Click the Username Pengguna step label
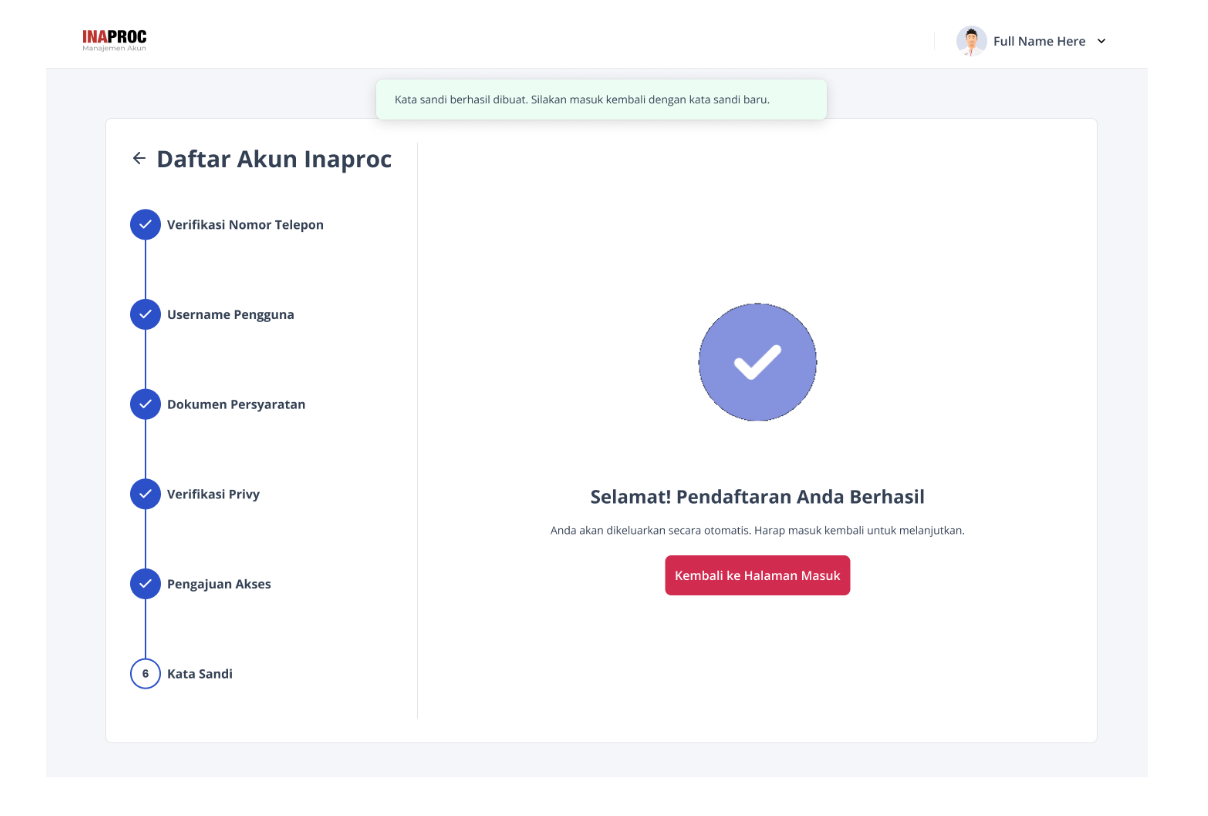 (230, 314)
